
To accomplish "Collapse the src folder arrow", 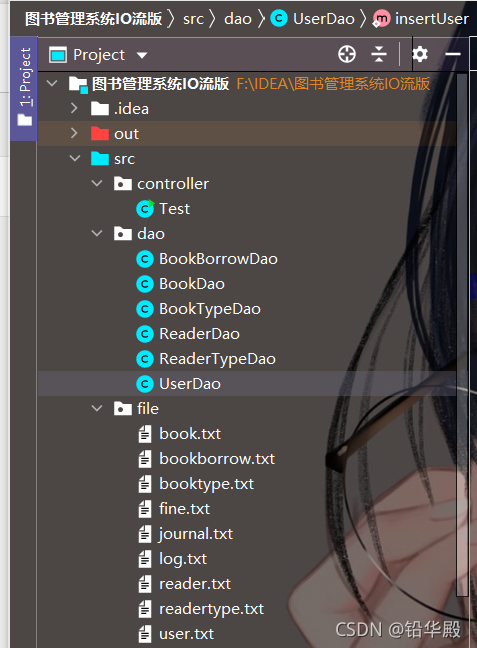I will coord(75,158).
